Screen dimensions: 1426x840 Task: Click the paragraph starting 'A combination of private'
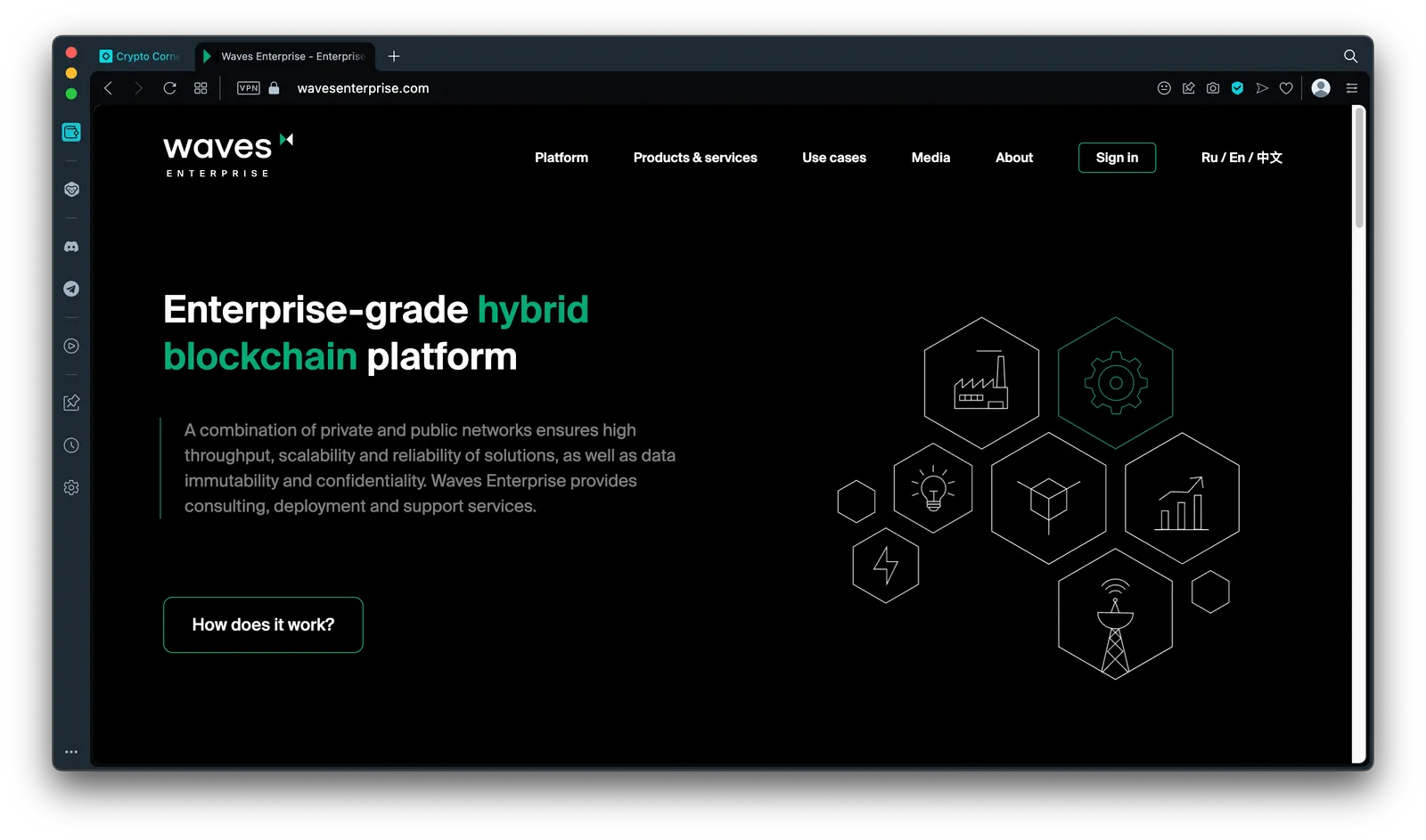tap(430, 468)
